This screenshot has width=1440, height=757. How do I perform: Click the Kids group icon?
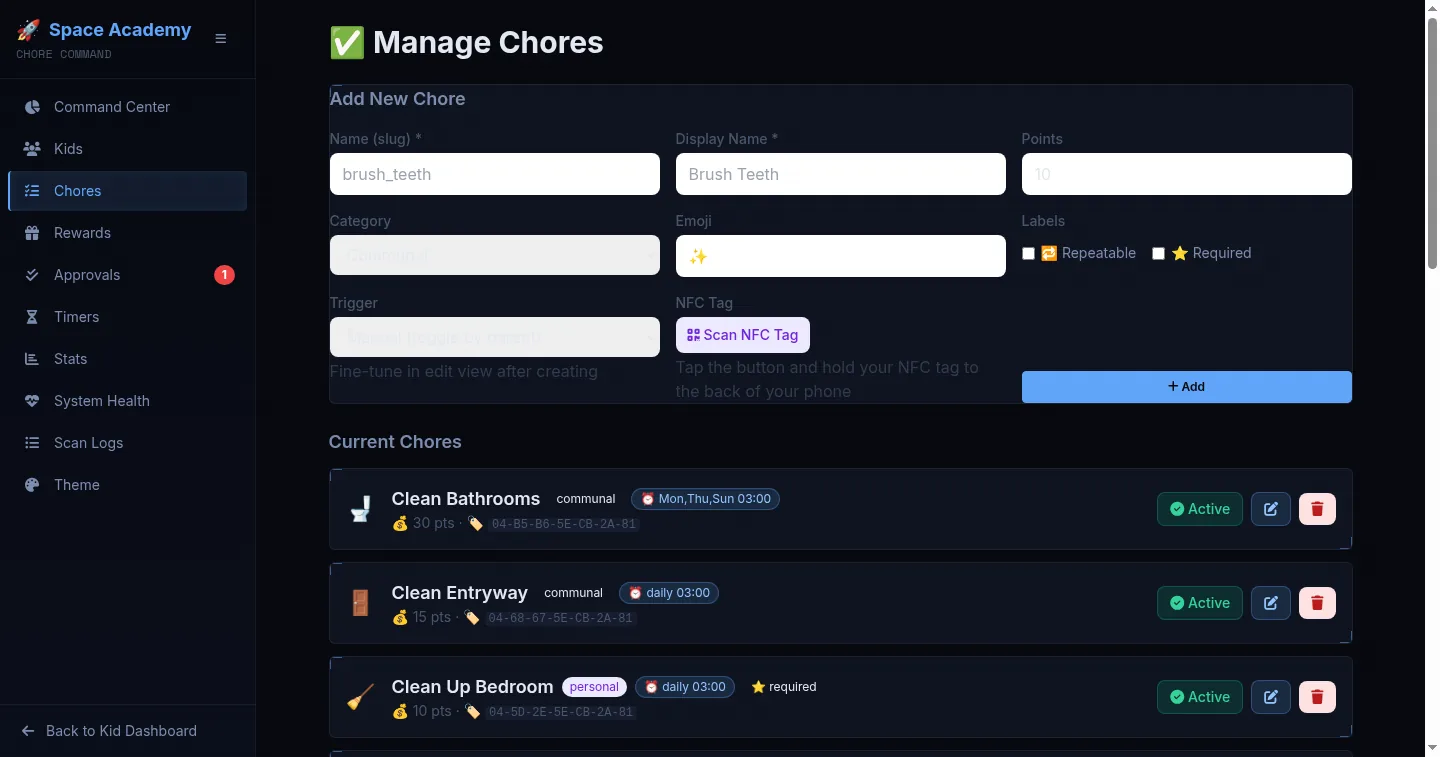tap(32, 149)
